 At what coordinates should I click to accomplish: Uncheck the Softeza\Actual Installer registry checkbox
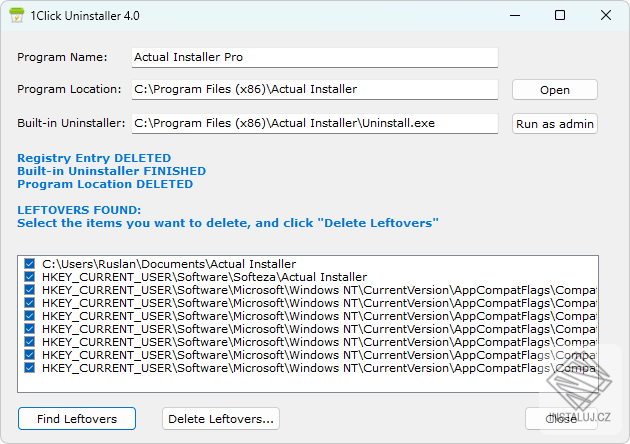30,277
